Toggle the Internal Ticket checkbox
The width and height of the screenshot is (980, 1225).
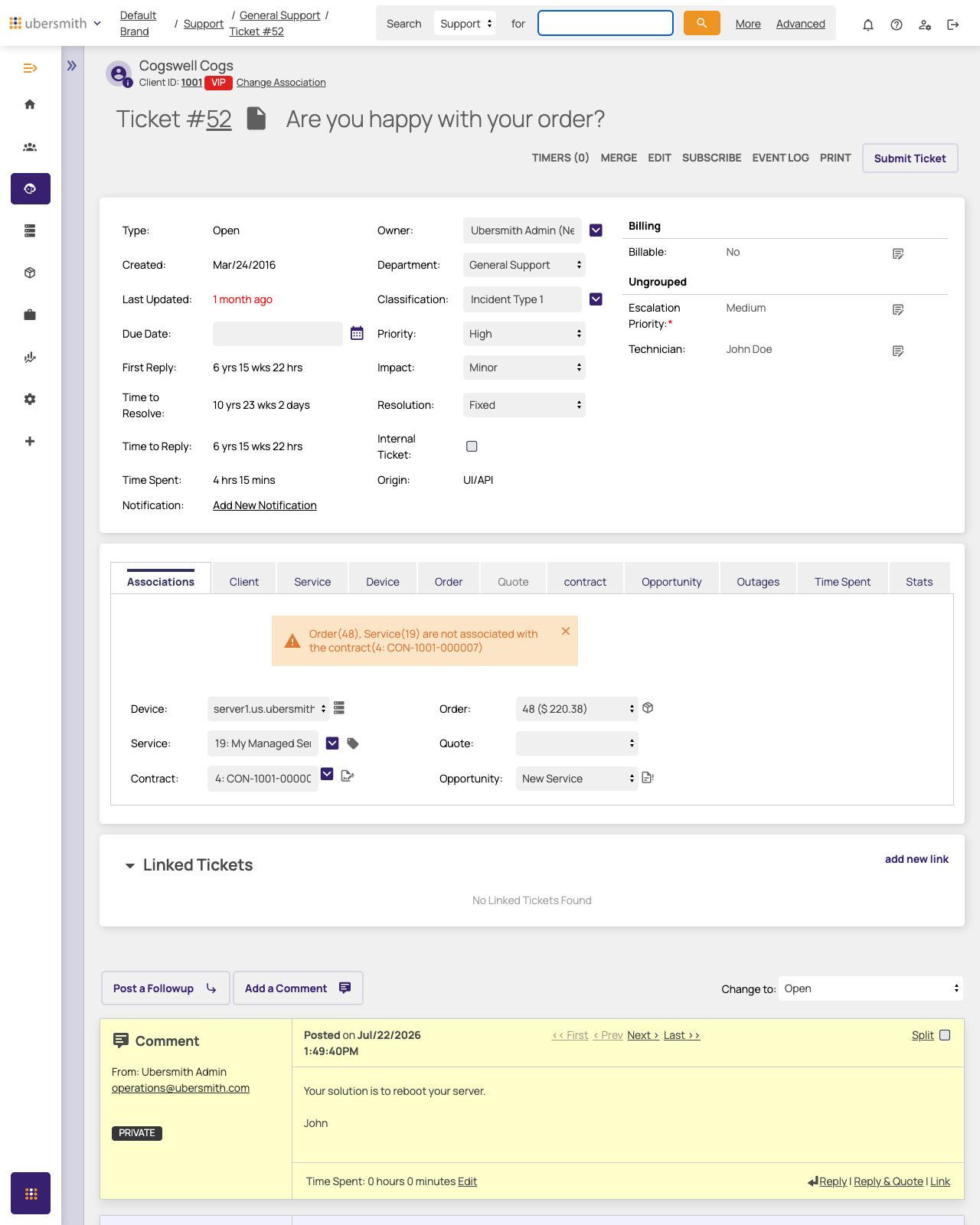[x=472, y=446]
